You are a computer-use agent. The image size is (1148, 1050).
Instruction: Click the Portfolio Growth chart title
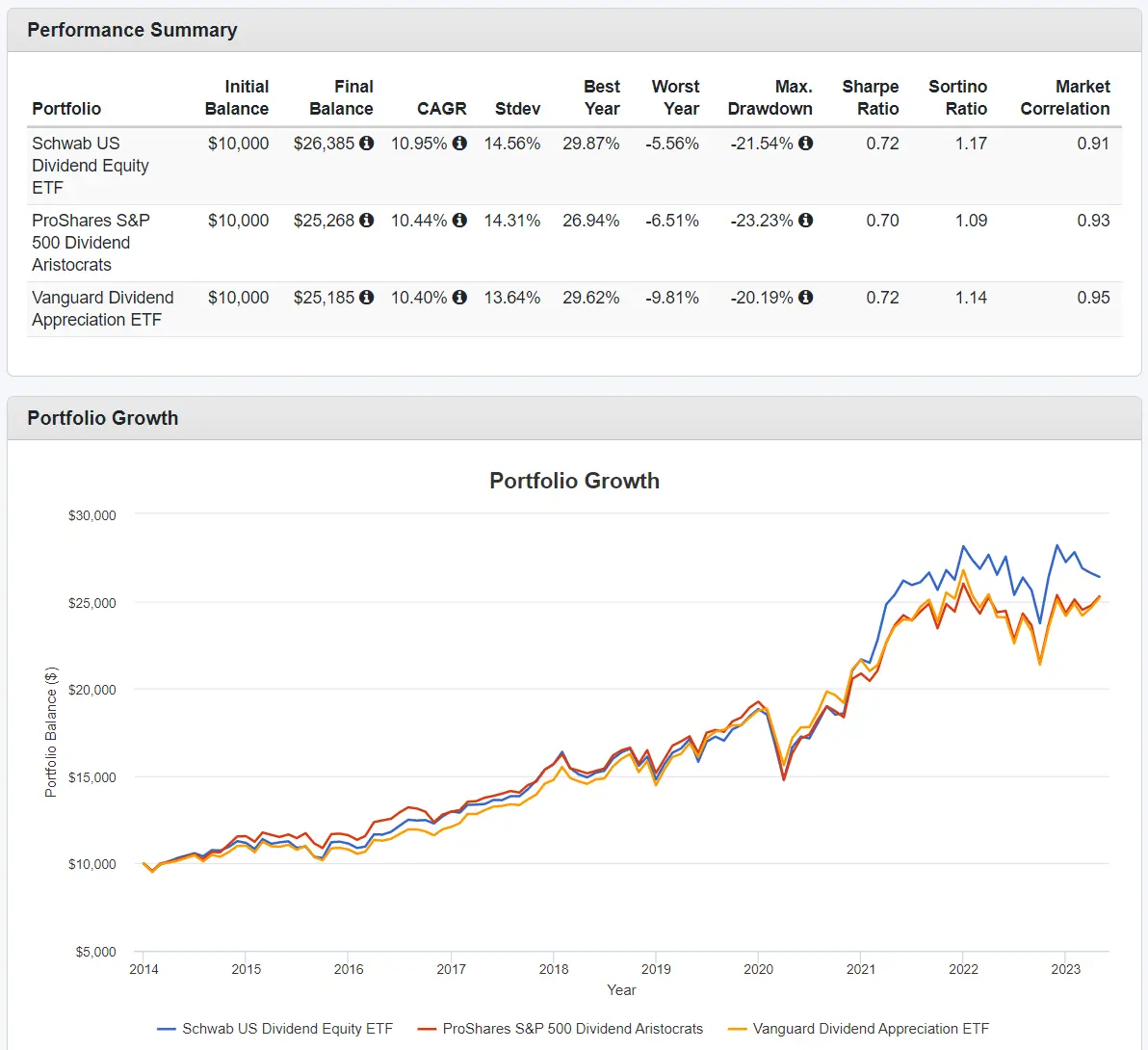[x=575, y=481]
